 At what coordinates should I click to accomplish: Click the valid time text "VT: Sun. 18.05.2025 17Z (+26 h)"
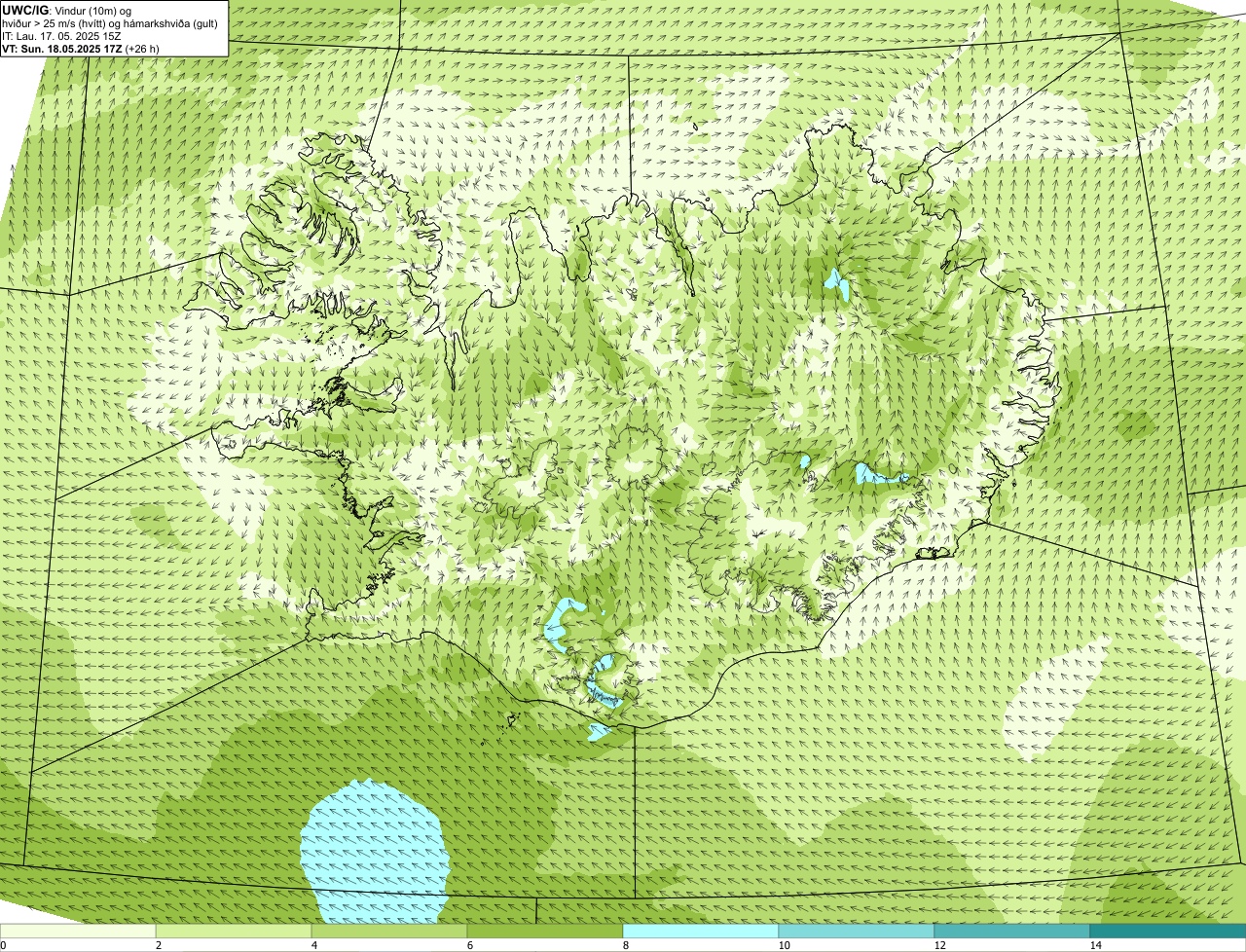tap(81, 49)
